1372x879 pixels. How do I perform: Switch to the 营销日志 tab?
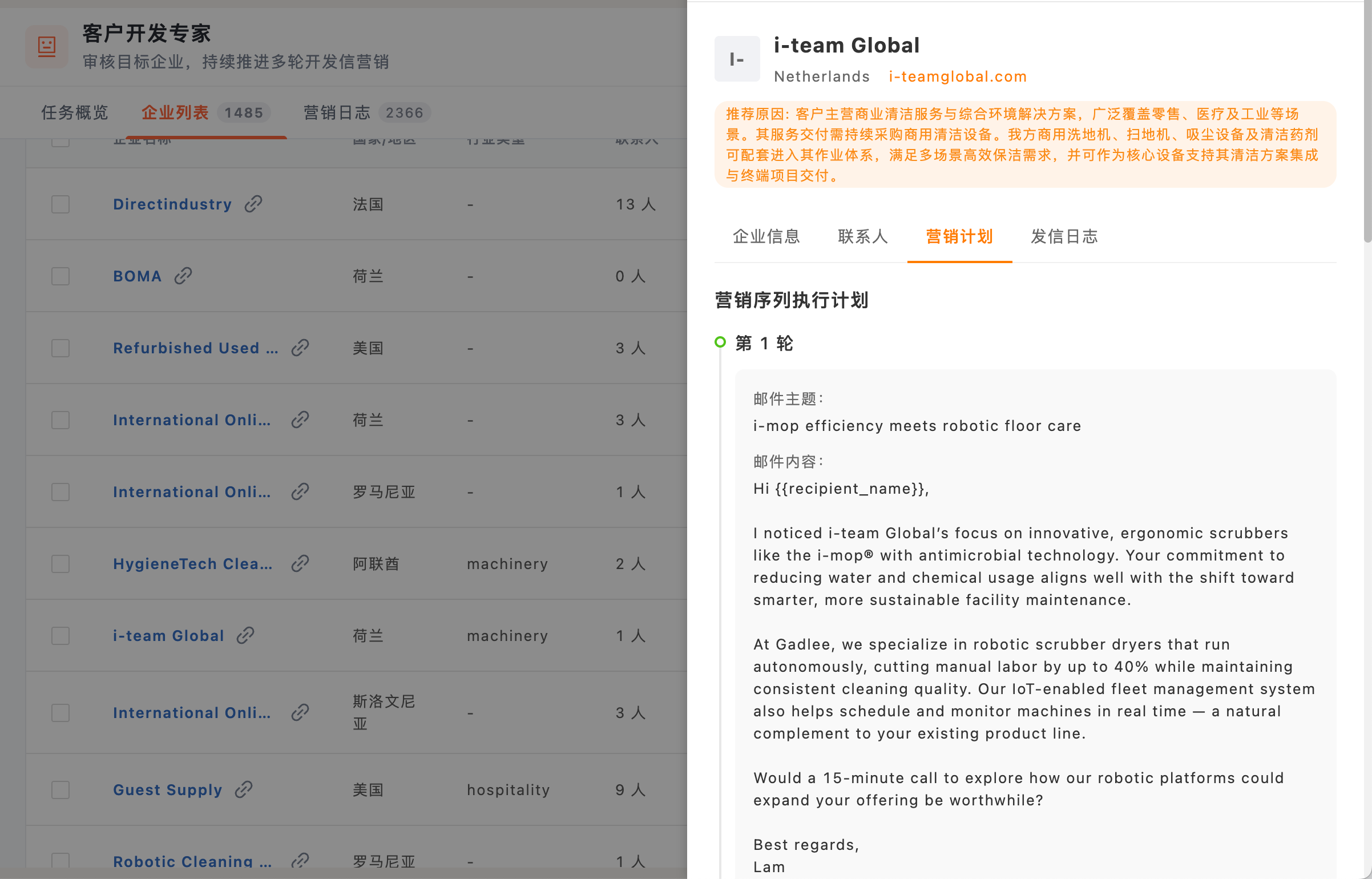click(367, 112)
